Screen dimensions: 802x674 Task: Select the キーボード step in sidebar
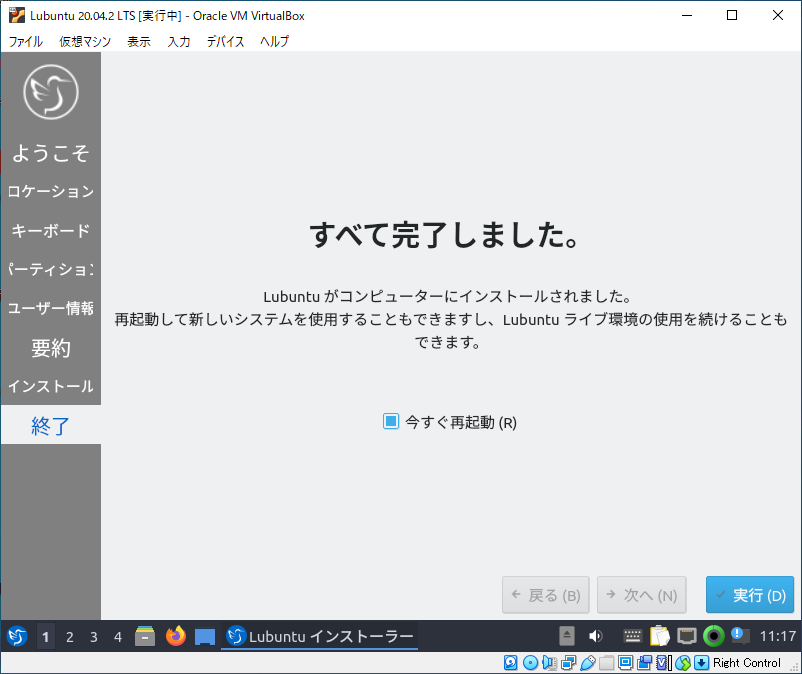(51, 230)
